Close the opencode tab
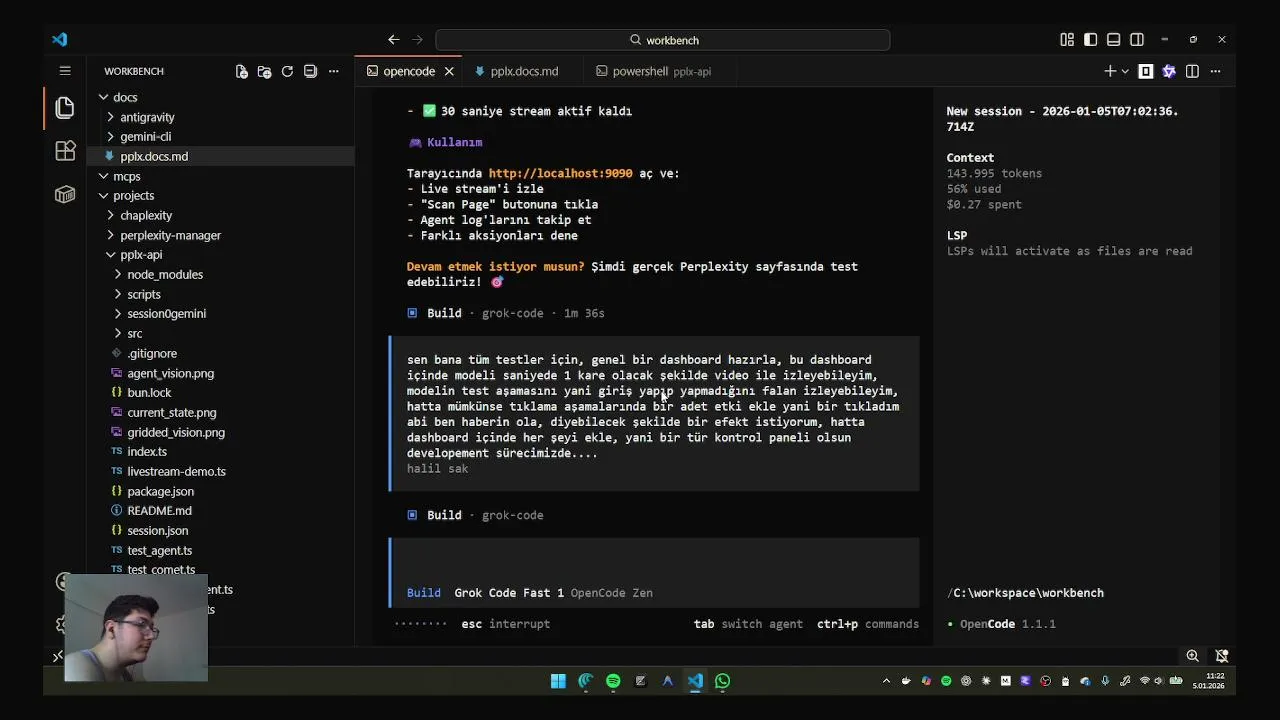Screen dimensions: 1280x720 [x=449, y=71]
